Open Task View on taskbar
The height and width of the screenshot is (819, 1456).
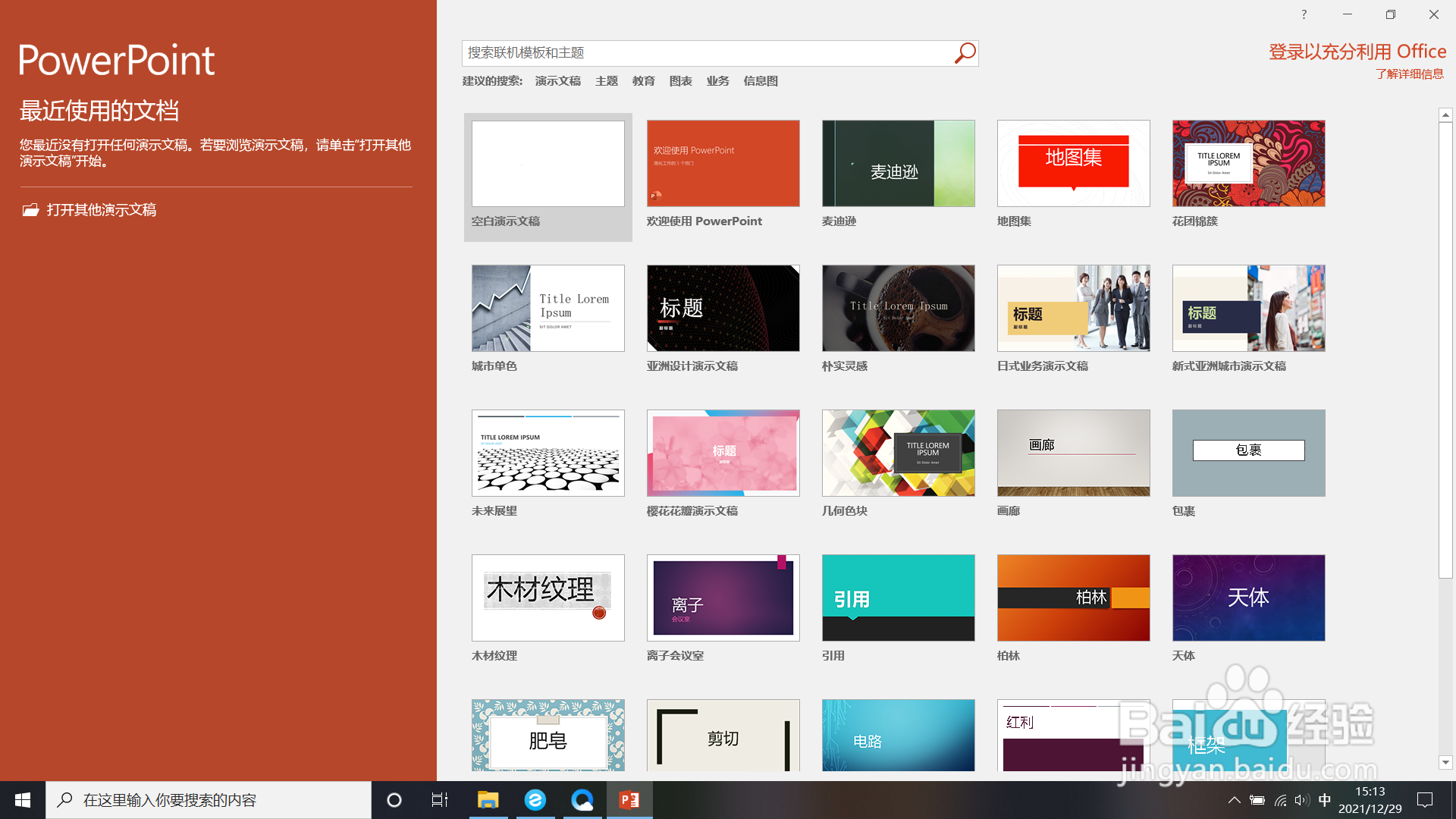click(440, 800)
